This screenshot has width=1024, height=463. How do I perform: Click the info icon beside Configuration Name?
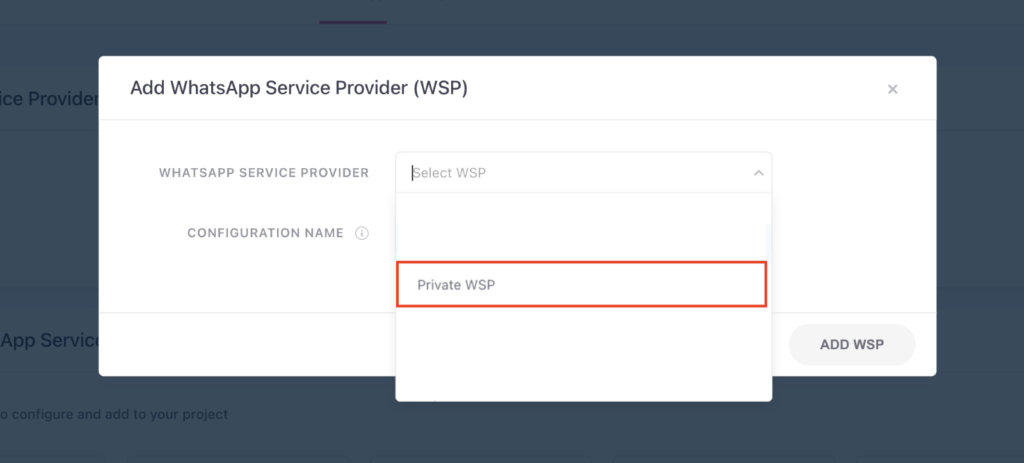click(362, 233)
